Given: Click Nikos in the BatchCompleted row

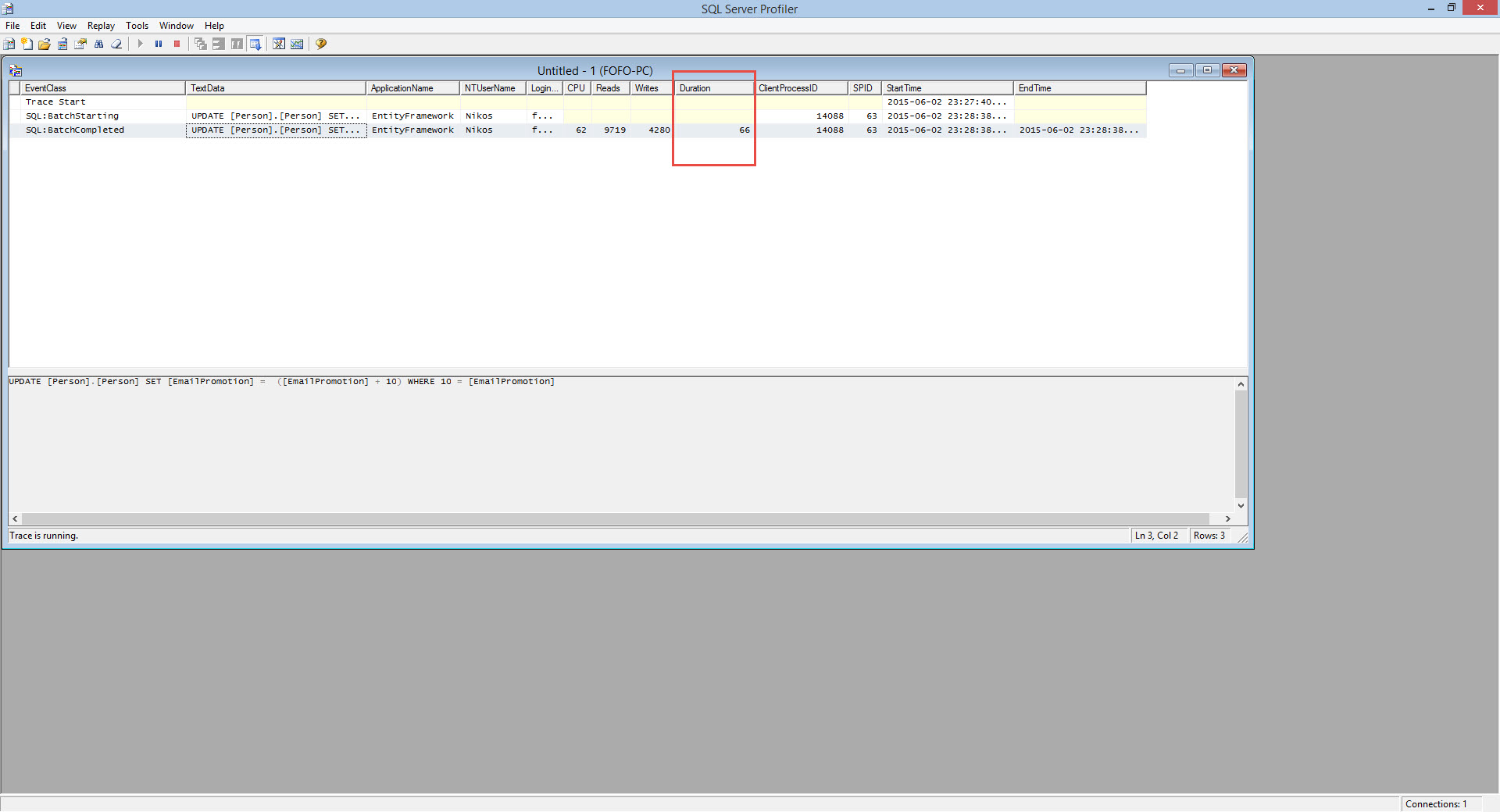Looking at the screenshot, I should pyautogui.click(x=479, y=130).
